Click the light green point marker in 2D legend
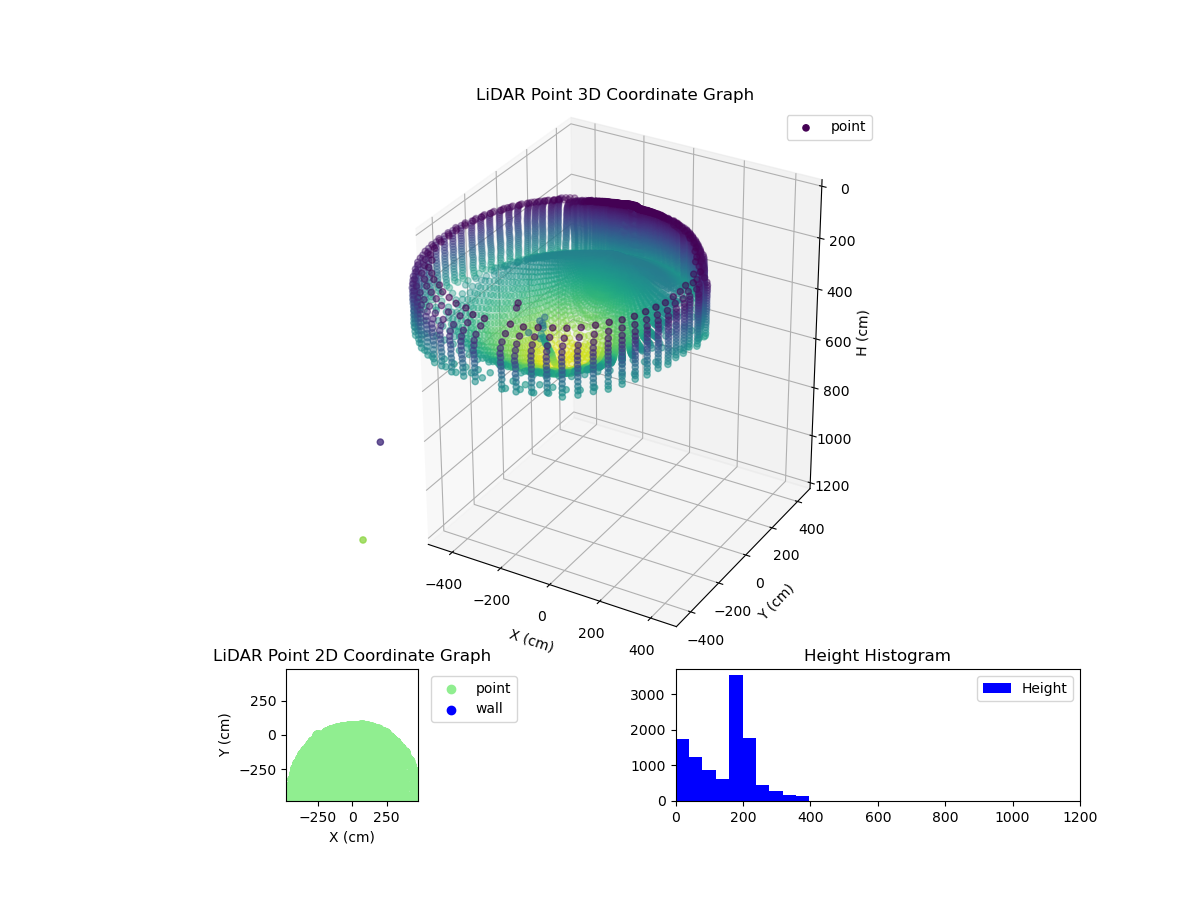 [451, 689]
